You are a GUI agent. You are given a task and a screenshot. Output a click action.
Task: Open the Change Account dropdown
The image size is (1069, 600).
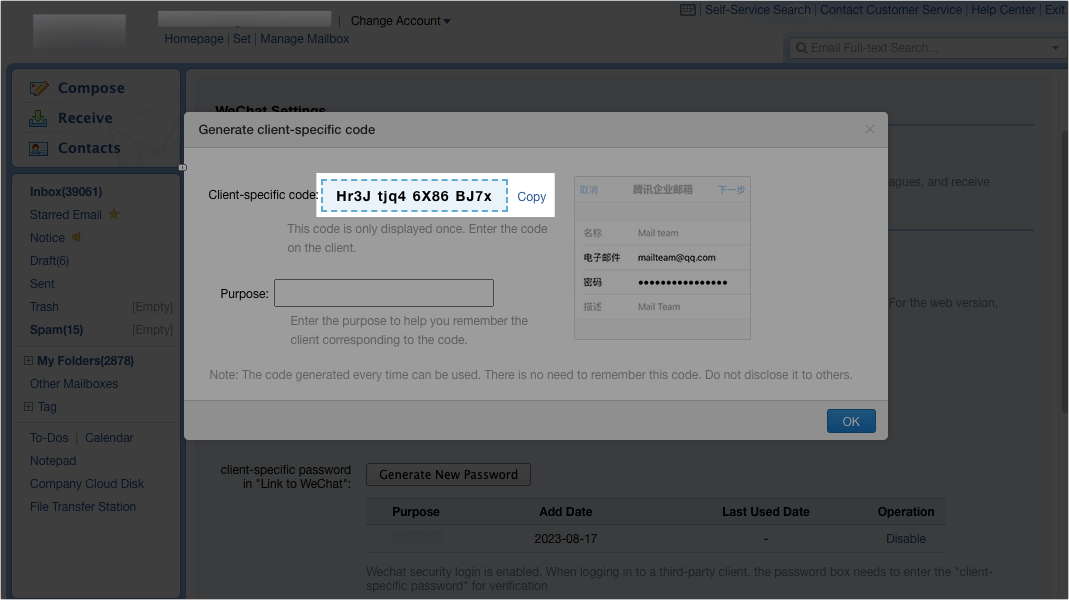click(x=400, y=20)
